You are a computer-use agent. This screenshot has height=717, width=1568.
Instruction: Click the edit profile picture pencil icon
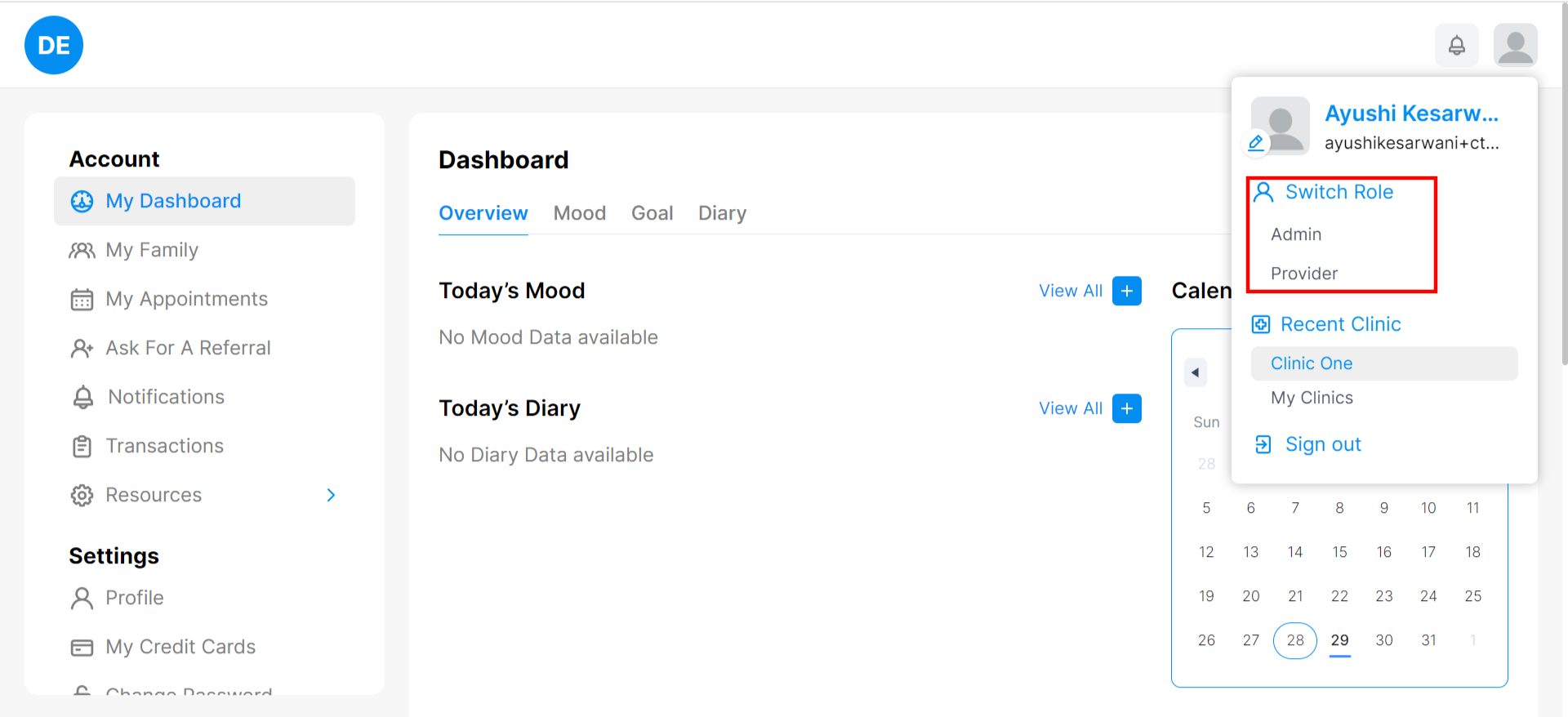tap(1256, 144)
